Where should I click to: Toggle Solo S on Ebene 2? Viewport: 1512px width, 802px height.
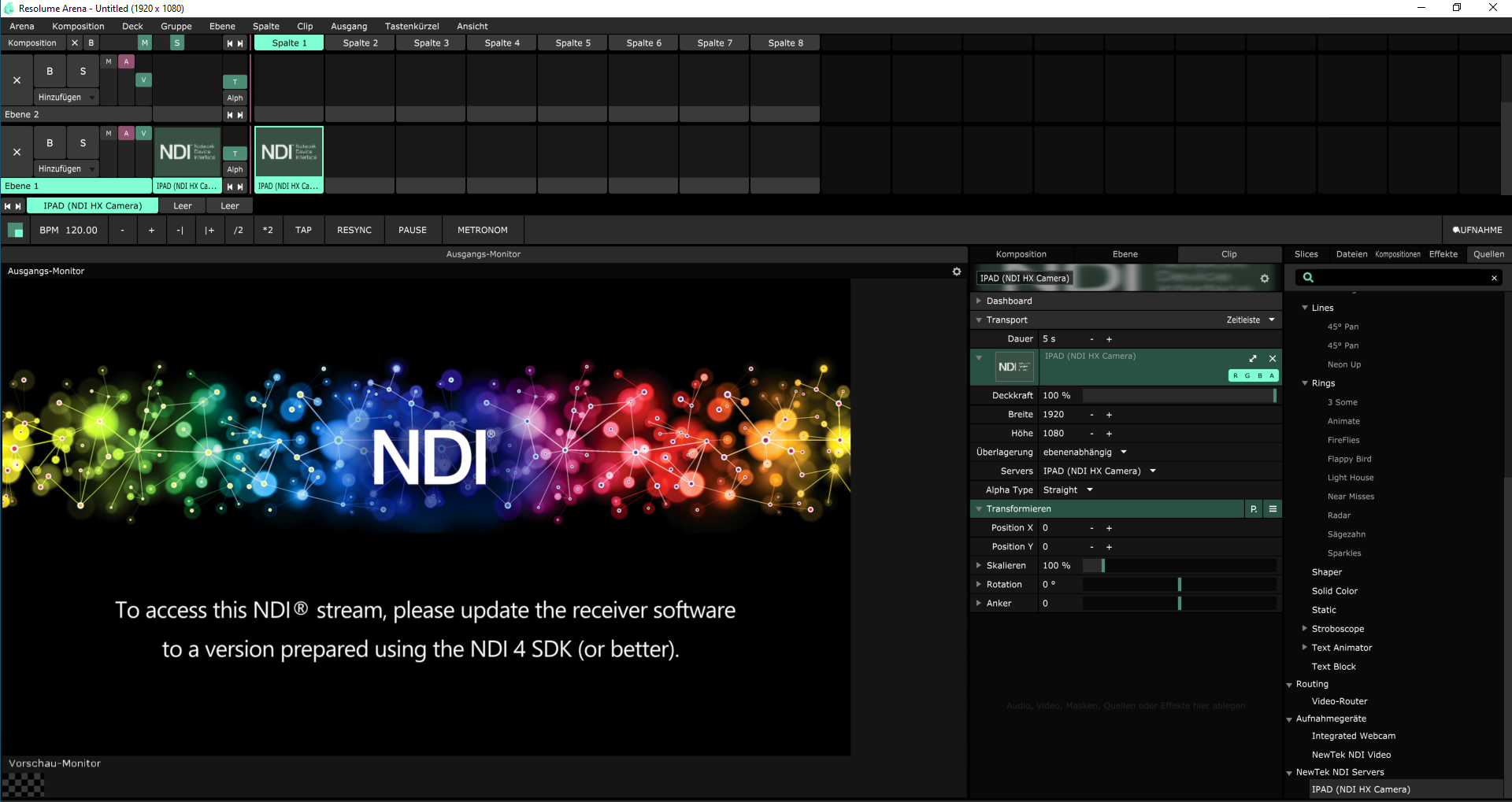83,72
